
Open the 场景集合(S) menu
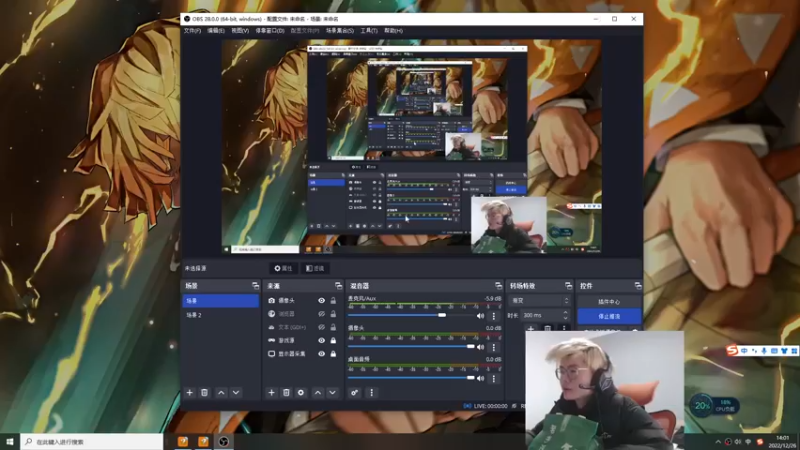coord(340,31)
